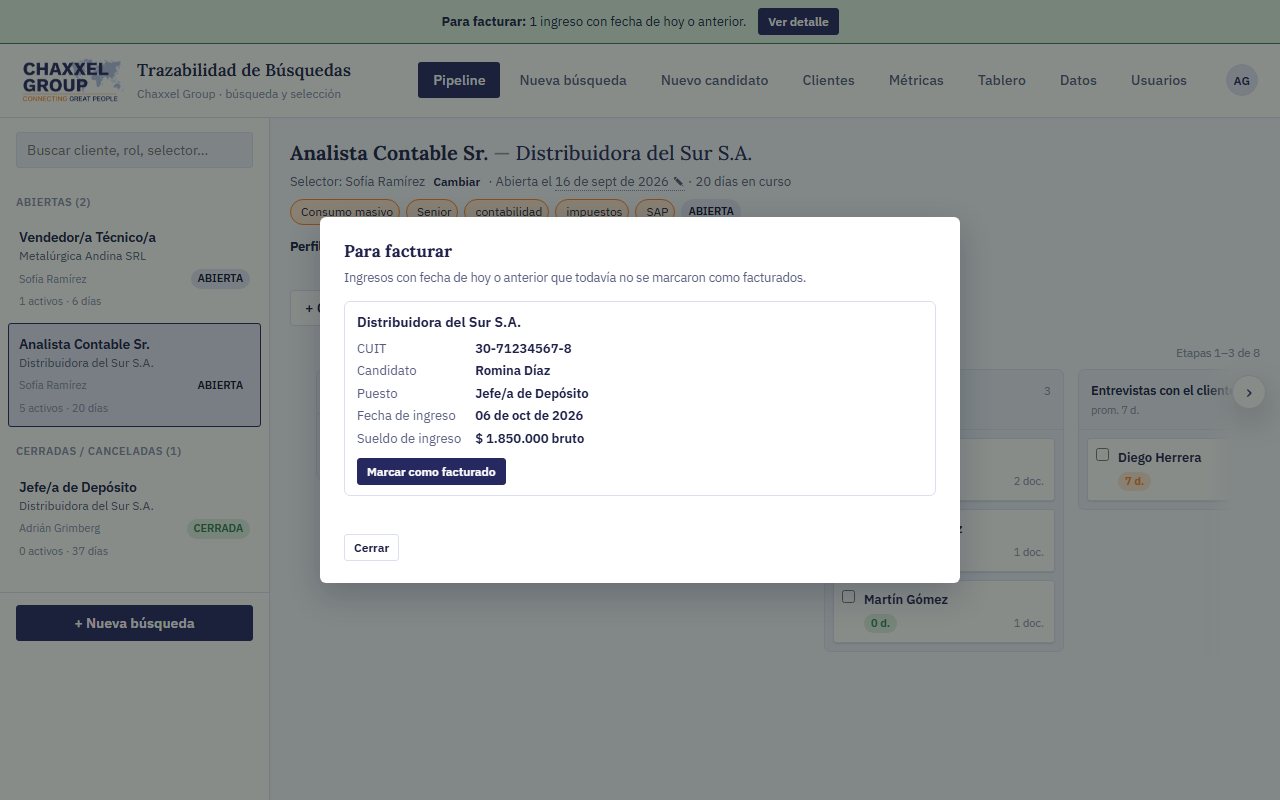Click Ver detalle in the top banner
The height and width of the screenshot is (800, 1280).
(x=798, y=22)
